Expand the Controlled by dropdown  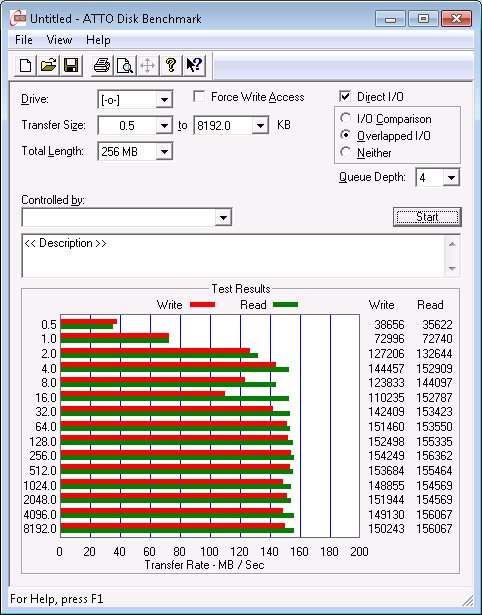223,217
